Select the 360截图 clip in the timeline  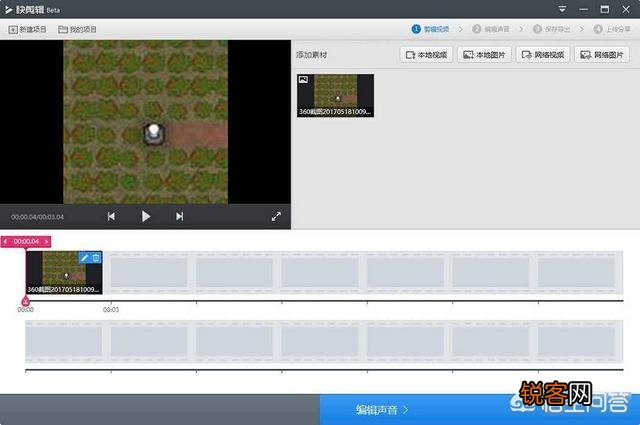tap(64, 272)
